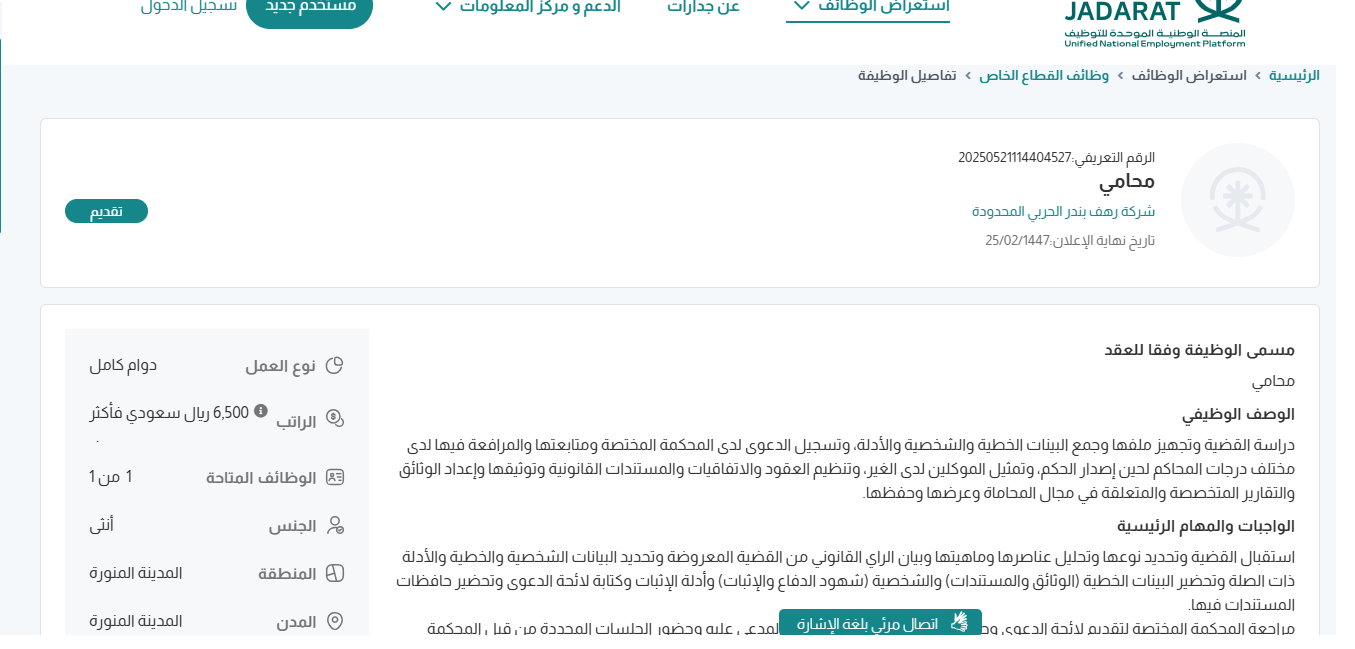Viewport: 1355px width, 649px height.
Task: Click تفاصيل الوظيفة breadcrumb text
Action: point(907,76)
